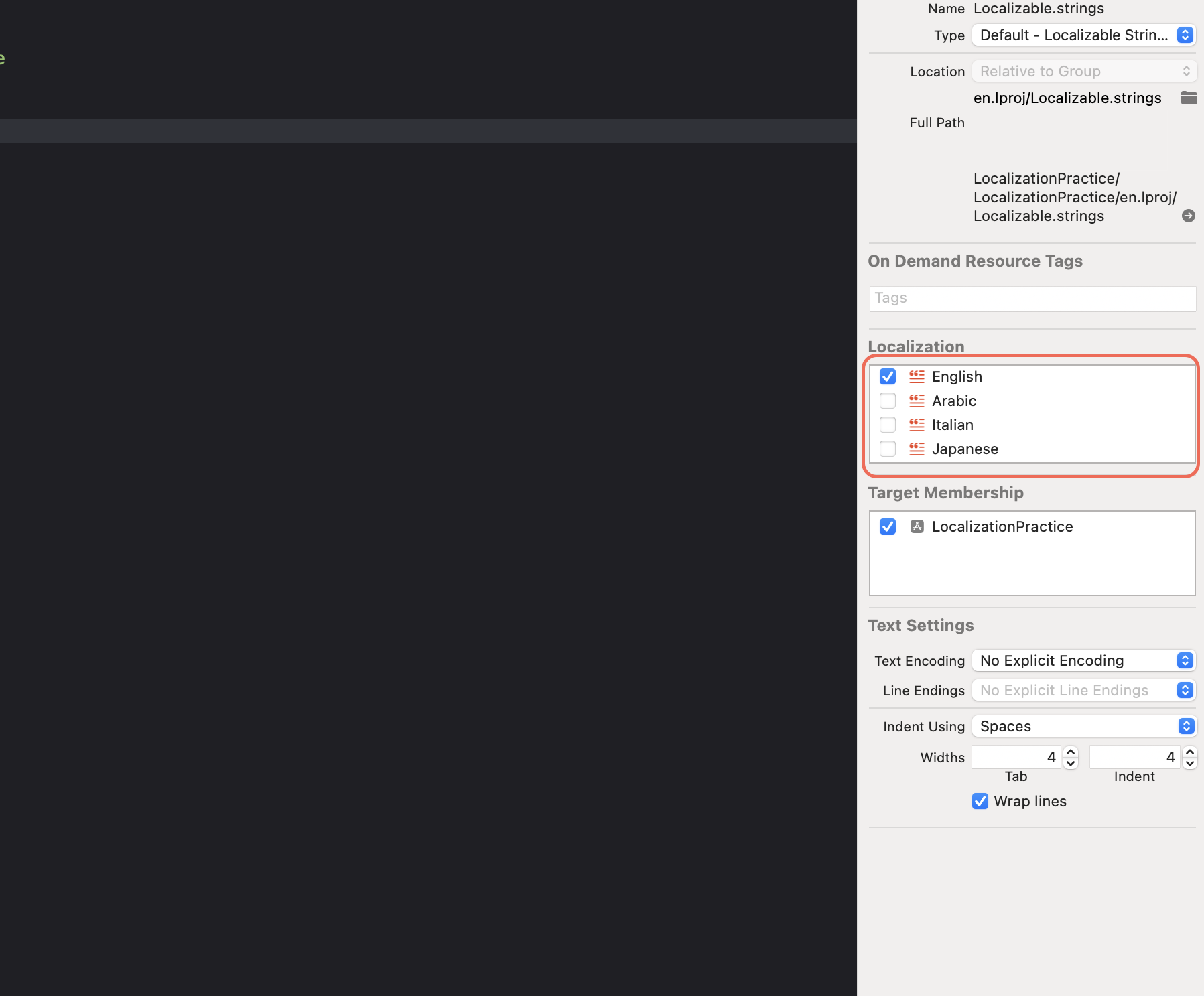Viewport: 1204px width, 996px height.
Task: Open the Indent Using dropdown
Action: (1186, 726)
